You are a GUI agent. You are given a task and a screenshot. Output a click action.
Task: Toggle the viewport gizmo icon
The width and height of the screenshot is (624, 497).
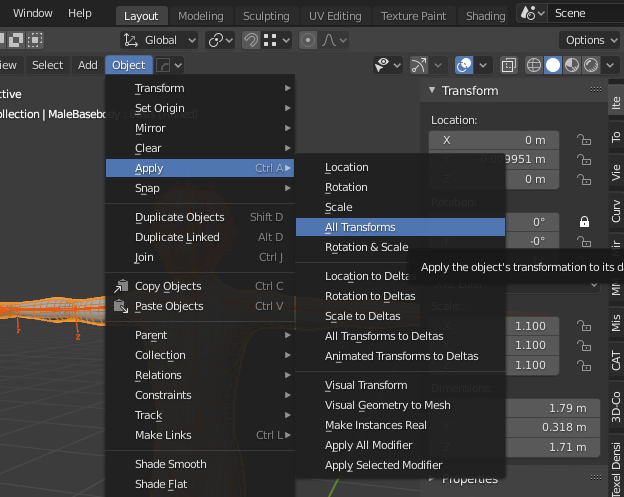pos(419,65)
